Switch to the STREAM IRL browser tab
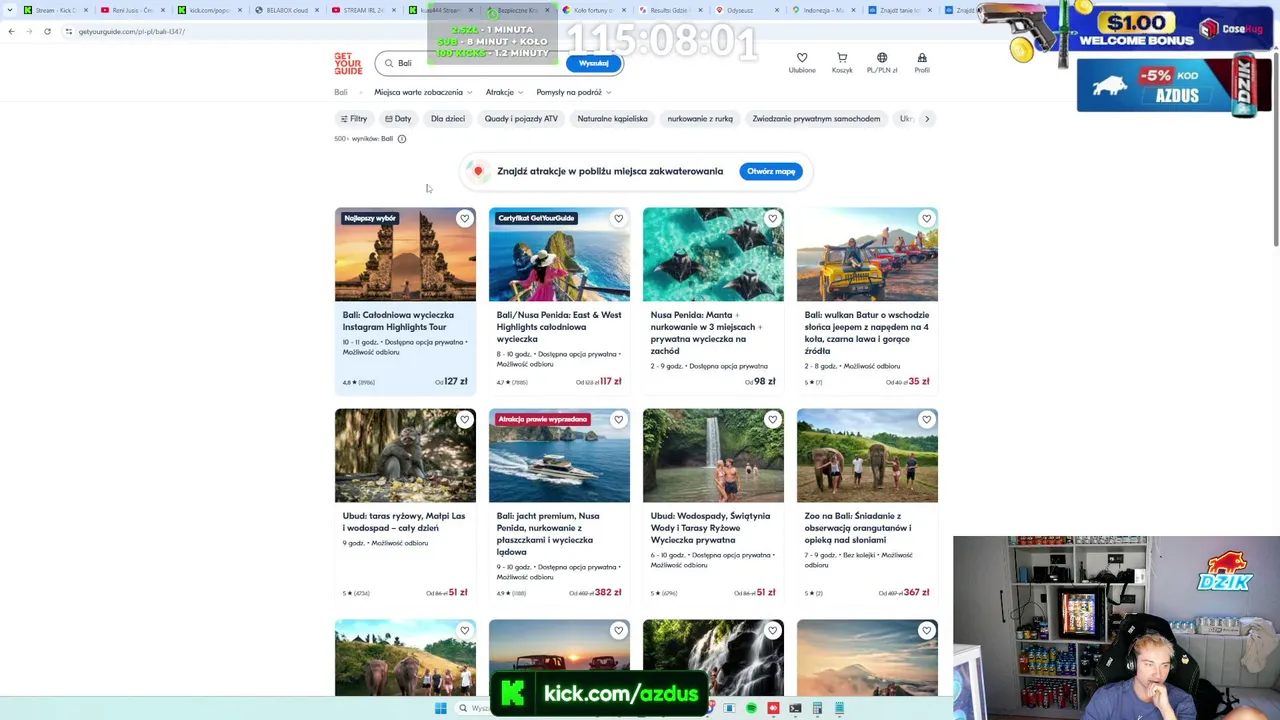This screenshot has width=1280, height=720. 364,10
